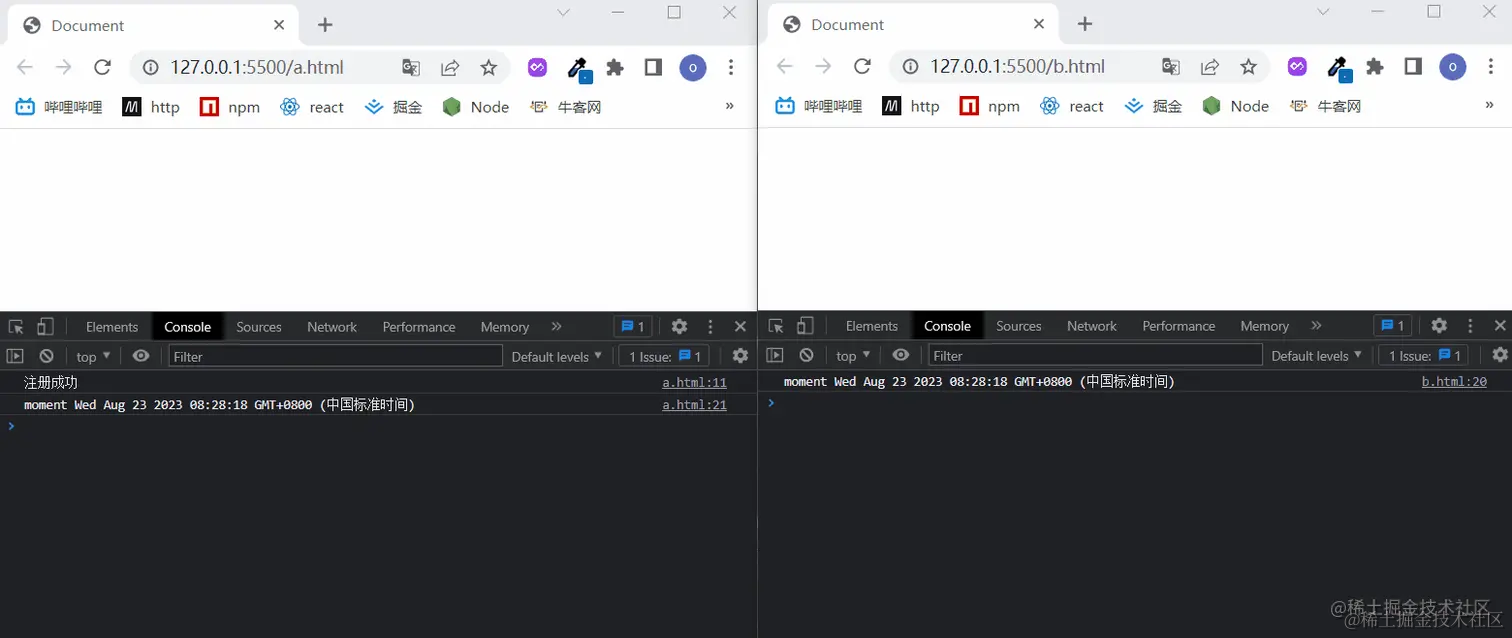Click 1 Issue button in left console

(x=665, y=356)
